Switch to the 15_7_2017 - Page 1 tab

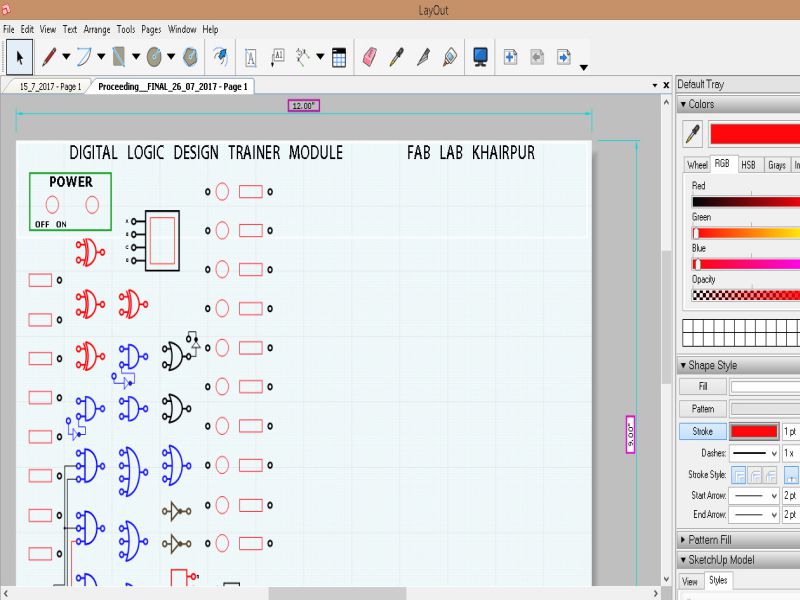(49, 87)
